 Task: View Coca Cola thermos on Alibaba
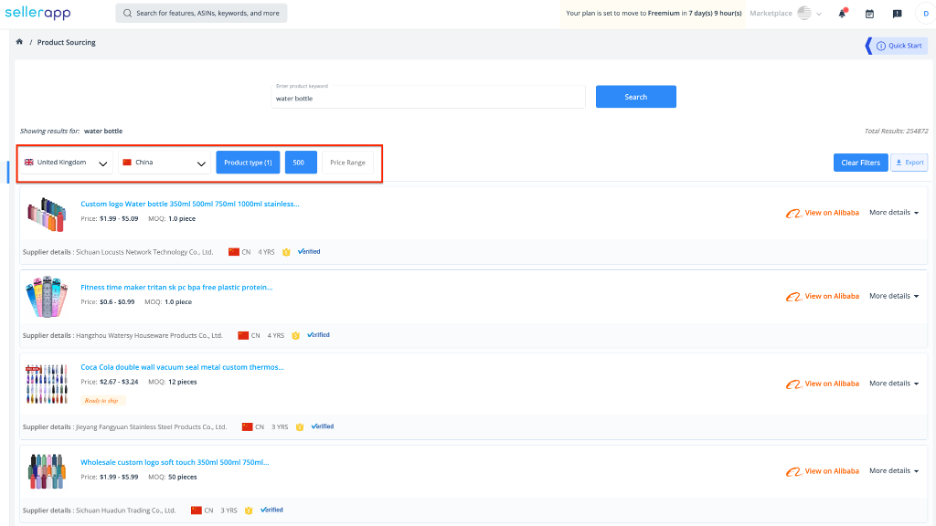tap(823, 384)
